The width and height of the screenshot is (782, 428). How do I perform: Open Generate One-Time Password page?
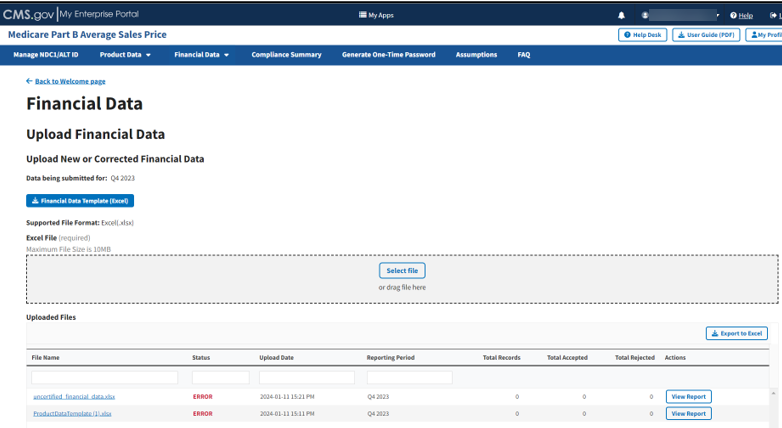click(x=388, y=55)
